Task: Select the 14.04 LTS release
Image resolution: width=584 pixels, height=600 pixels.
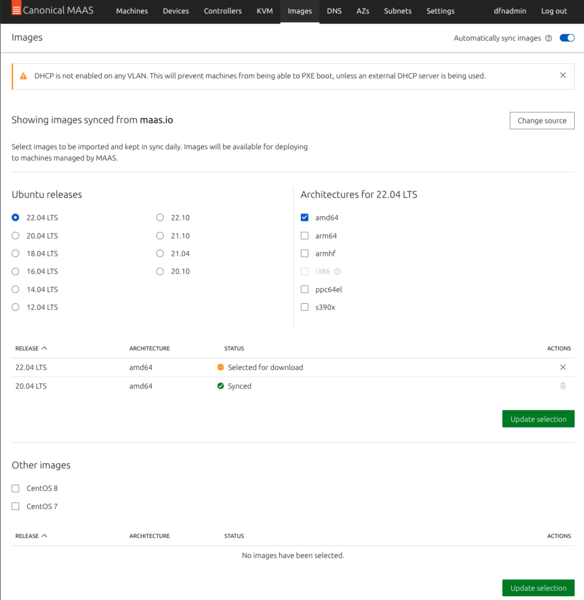Action: [15, 289]
